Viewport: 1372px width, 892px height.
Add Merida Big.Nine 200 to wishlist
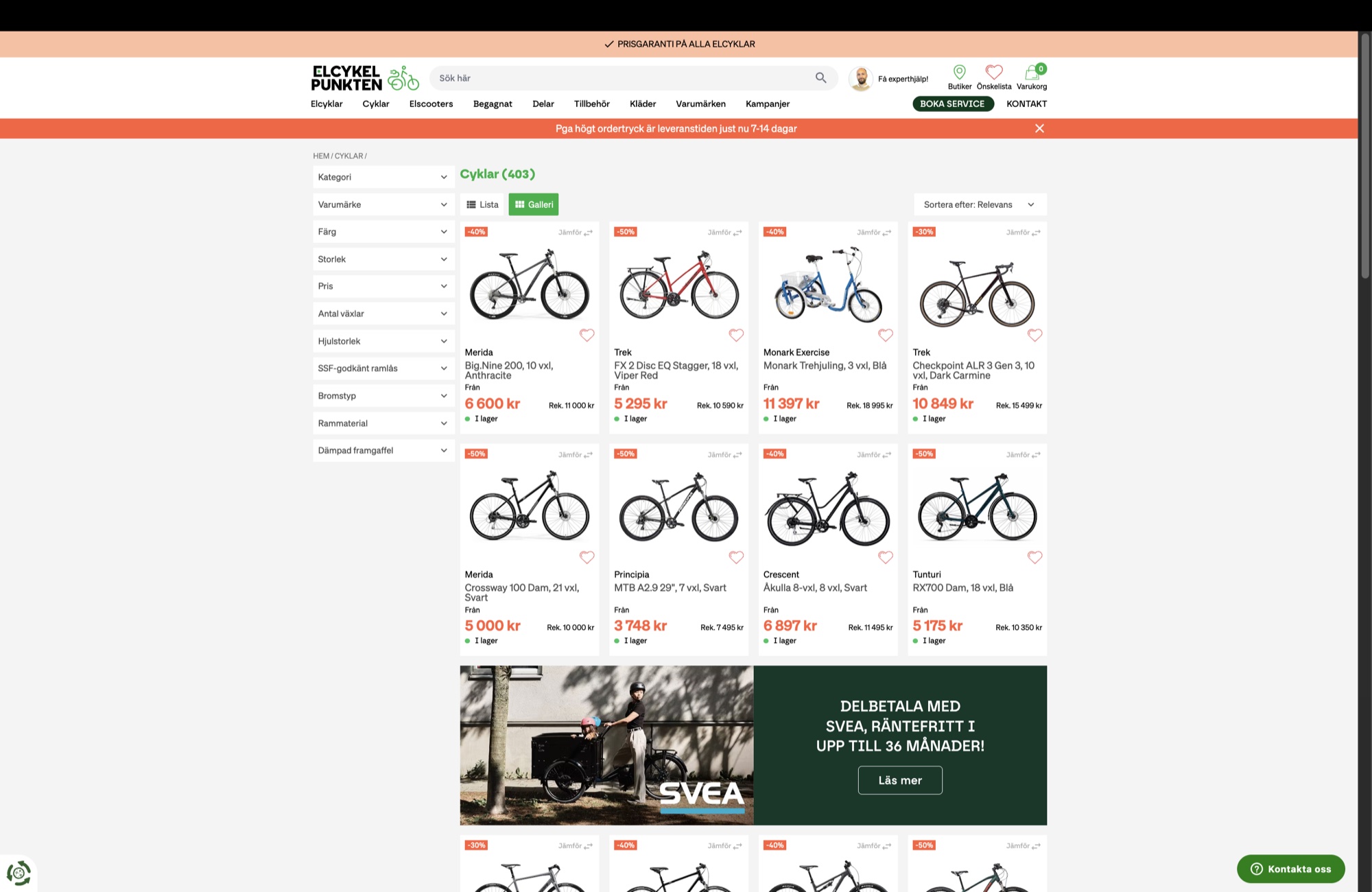coord(587,335)
